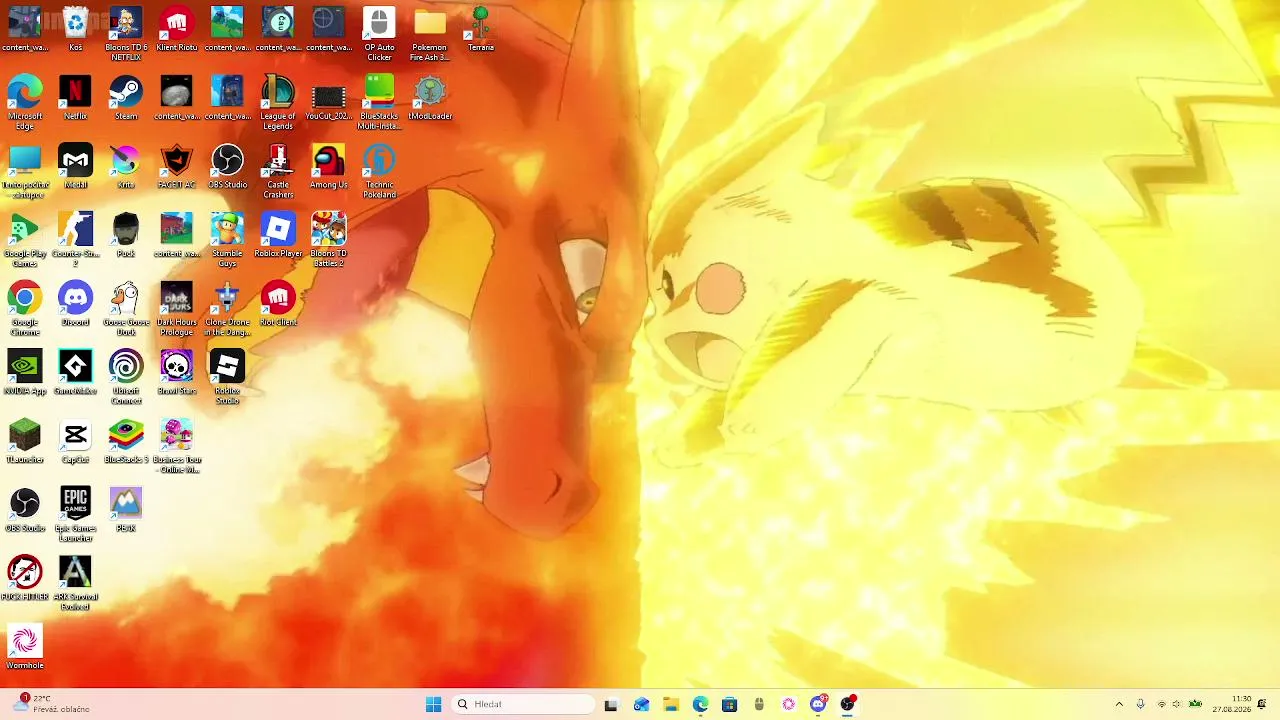Screen dimensions: 1280x720
Task: Switch to OBS Studio on taskbar
Action: point(848,705)
